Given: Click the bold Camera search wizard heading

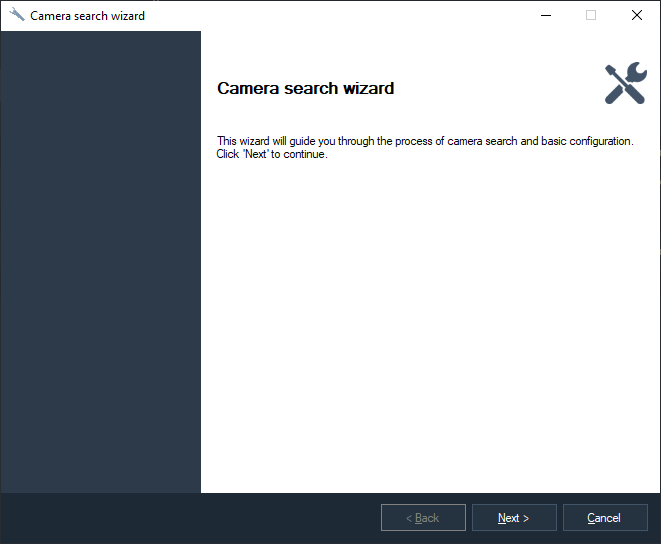Looking at the screenshot, I should click(305, 89).
